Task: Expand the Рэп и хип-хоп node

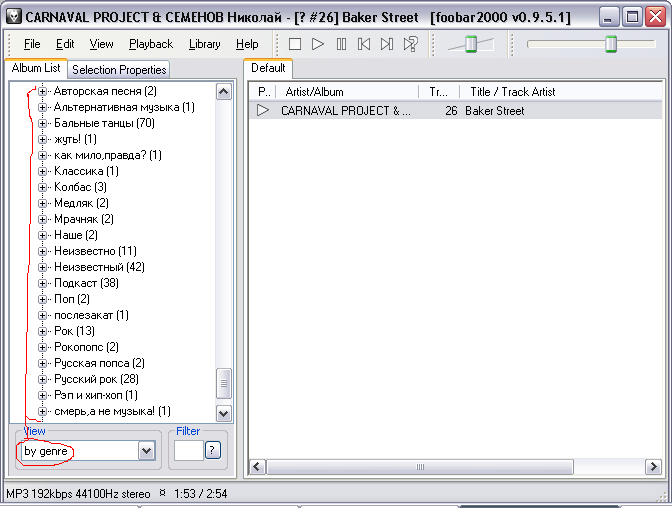Action: click(x=42, y=395)
